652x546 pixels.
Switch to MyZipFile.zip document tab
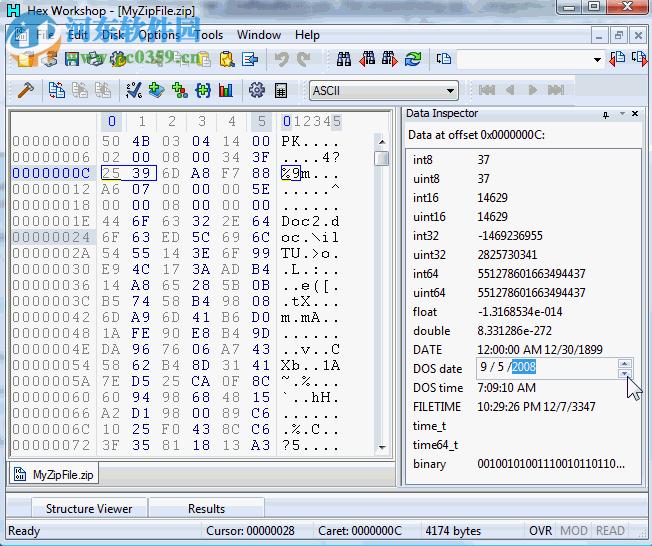coord(54,474)
